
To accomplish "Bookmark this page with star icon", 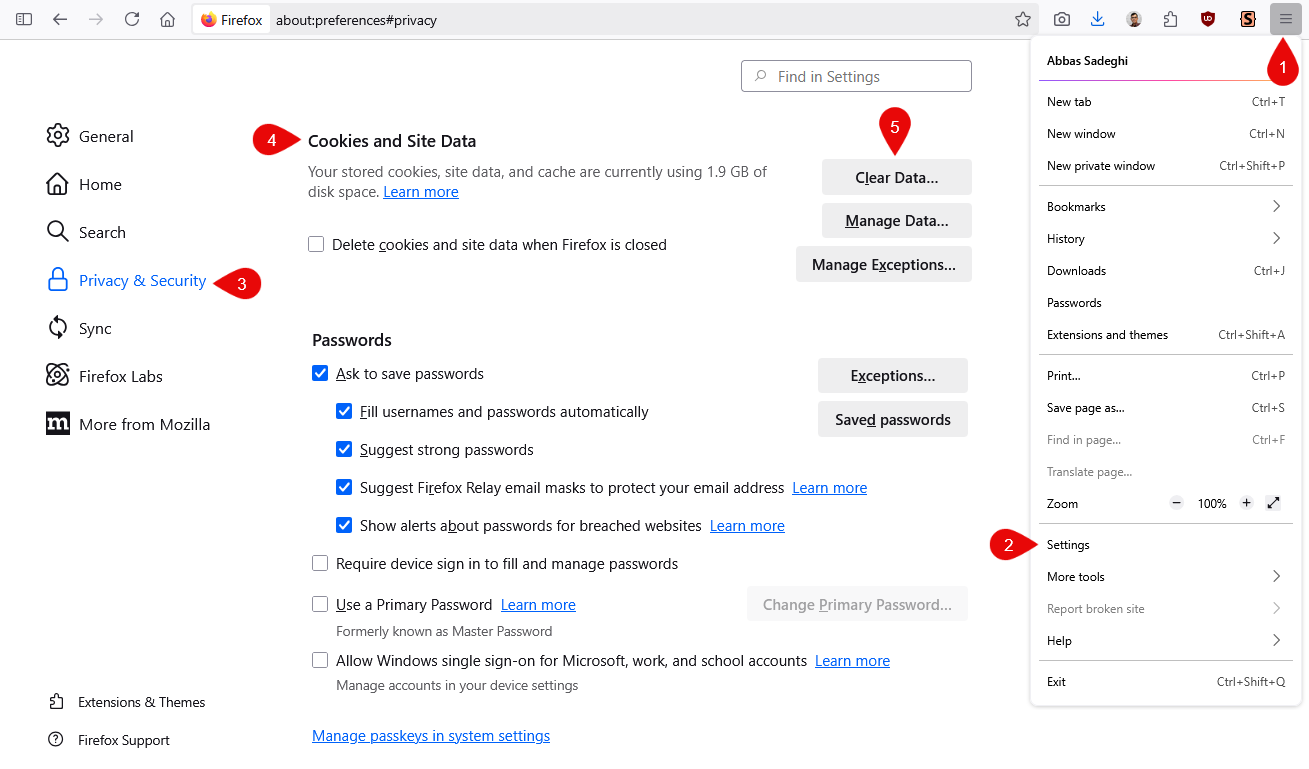I will coord(1022,19).
